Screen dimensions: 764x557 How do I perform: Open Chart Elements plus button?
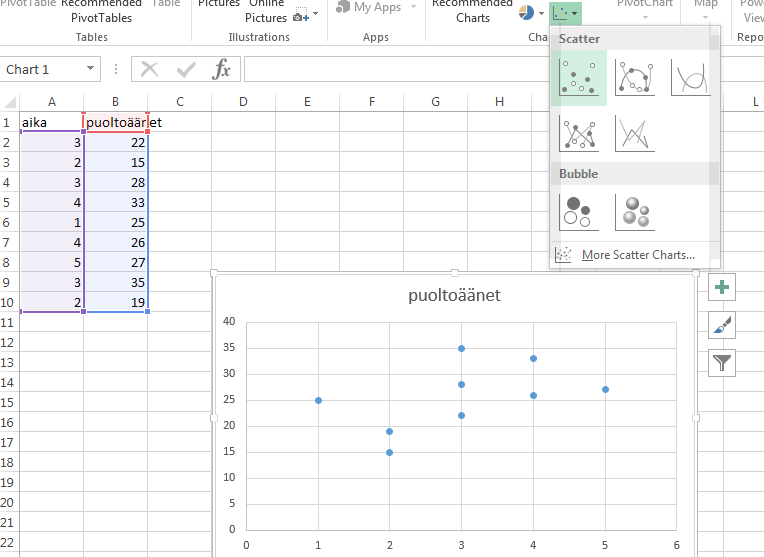(x=721, y=288)
